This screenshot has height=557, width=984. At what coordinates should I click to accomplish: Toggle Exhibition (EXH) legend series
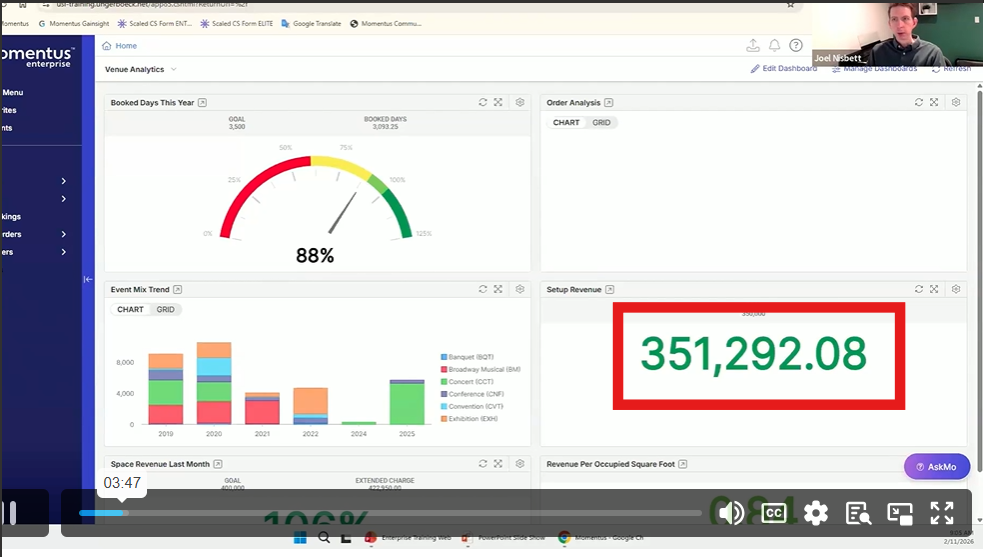point(469,418)
